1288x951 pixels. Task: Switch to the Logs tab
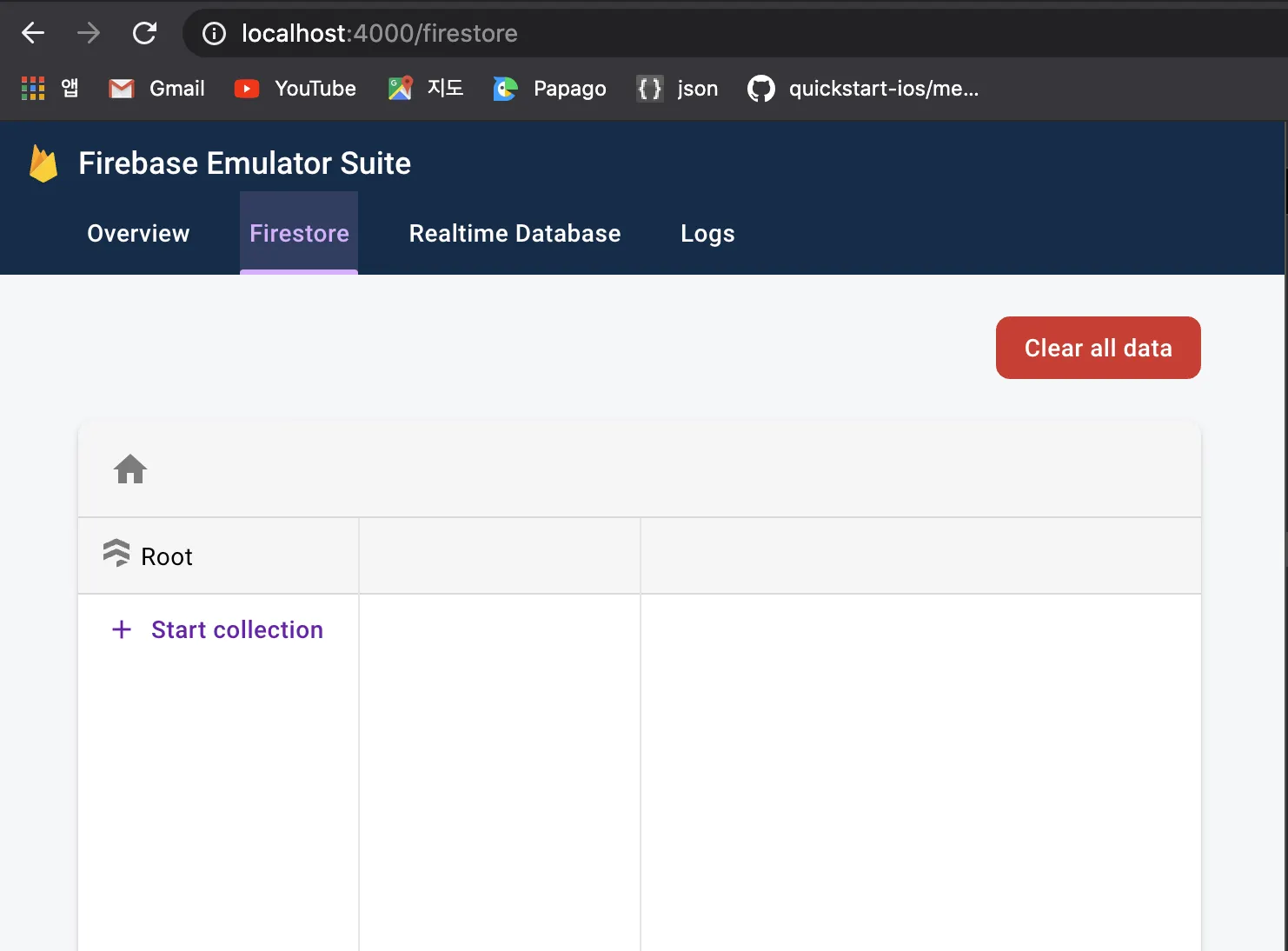[707, 233]
